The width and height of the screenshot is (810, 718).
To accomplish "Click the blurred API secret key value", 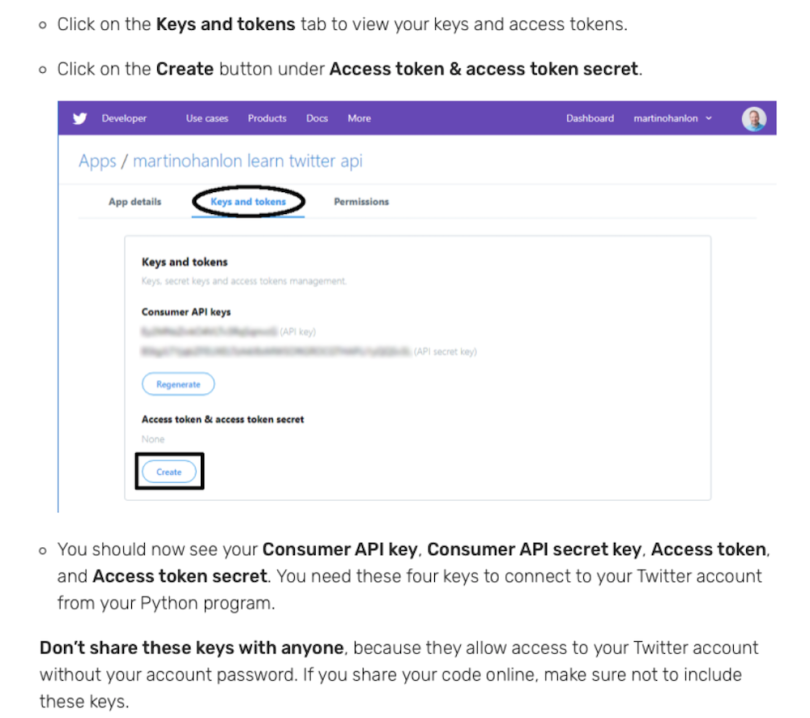I will click(x=276, y=351).
